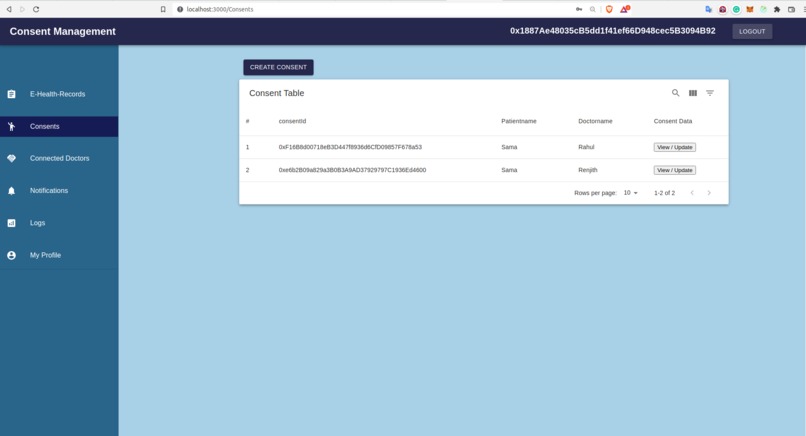Click the zoom magnifier icon in address bar
The height and width of the screenshot is (436, 806).
[x=593, y=9]
